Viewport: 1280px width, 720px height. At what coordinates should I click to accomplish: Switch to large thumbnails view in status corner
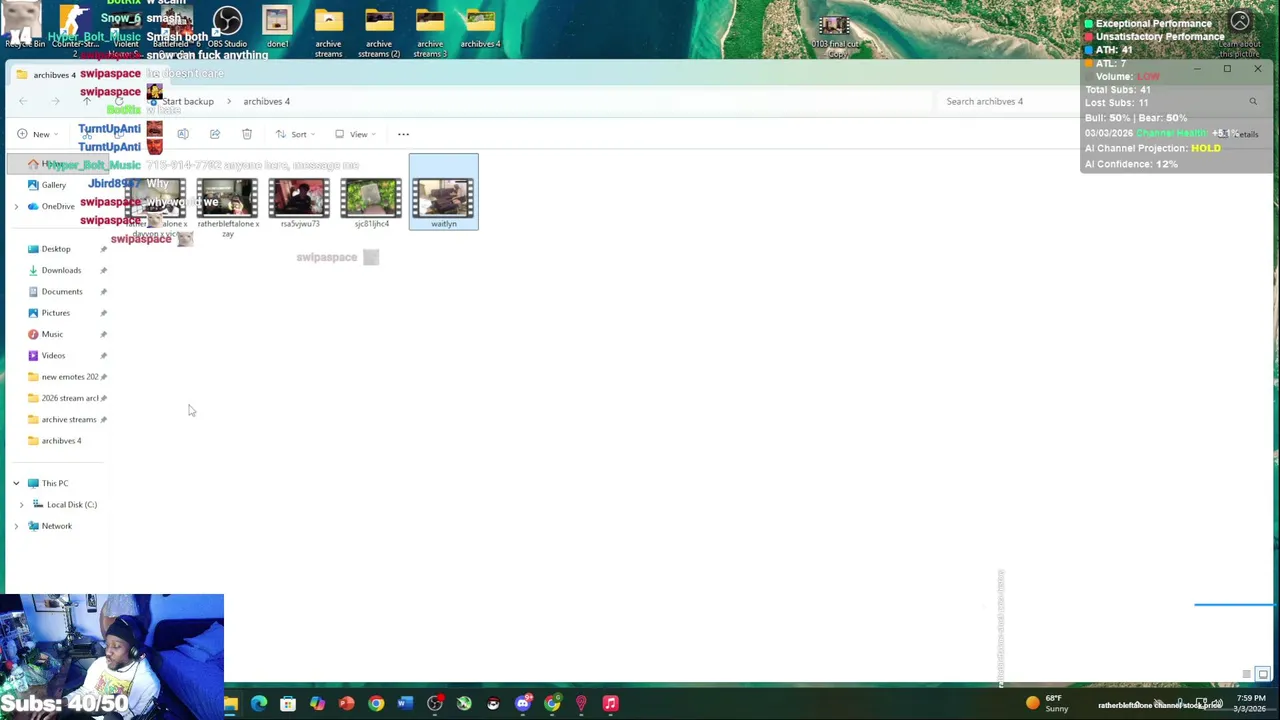tap(1263, 674)
